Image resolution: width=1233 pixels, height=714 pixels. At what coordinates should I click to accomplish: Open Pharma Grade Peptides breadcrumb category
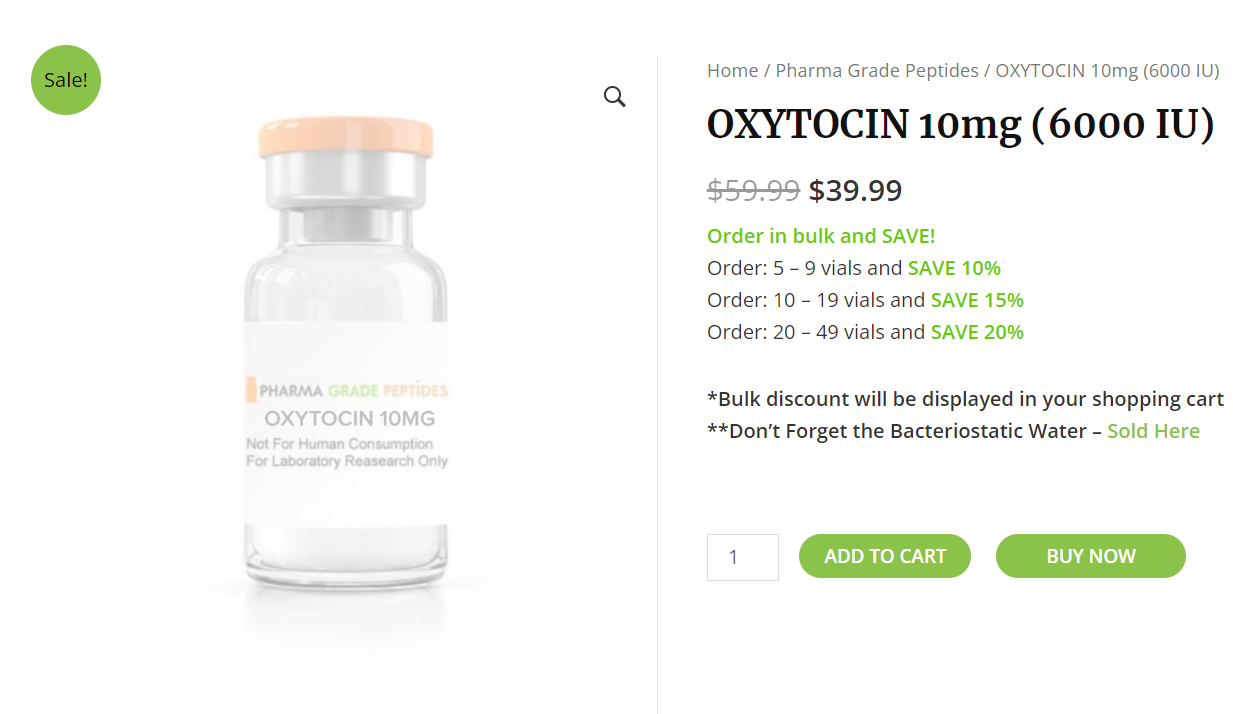[877, 71]
